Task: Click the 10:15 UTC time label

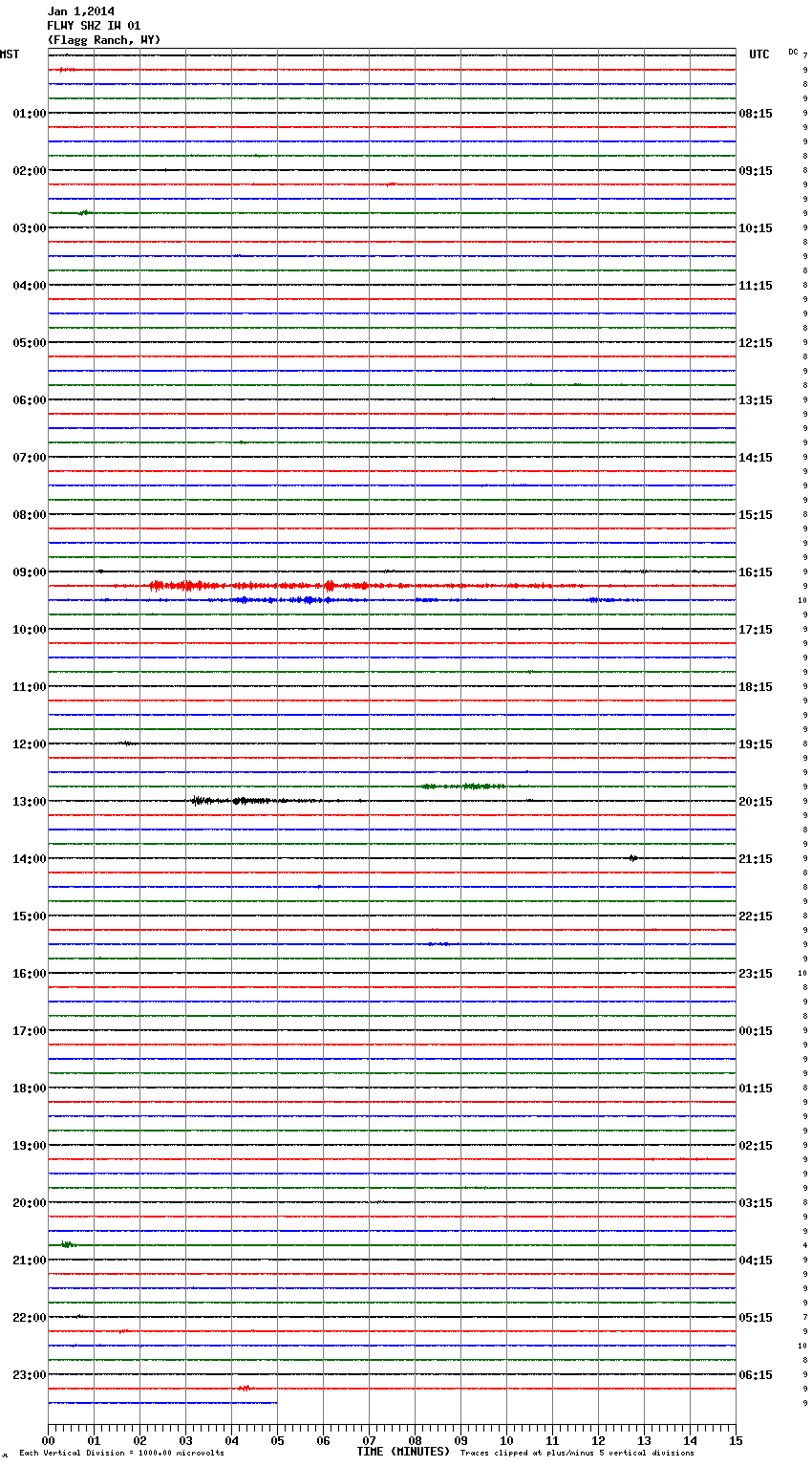Action: 756,228
